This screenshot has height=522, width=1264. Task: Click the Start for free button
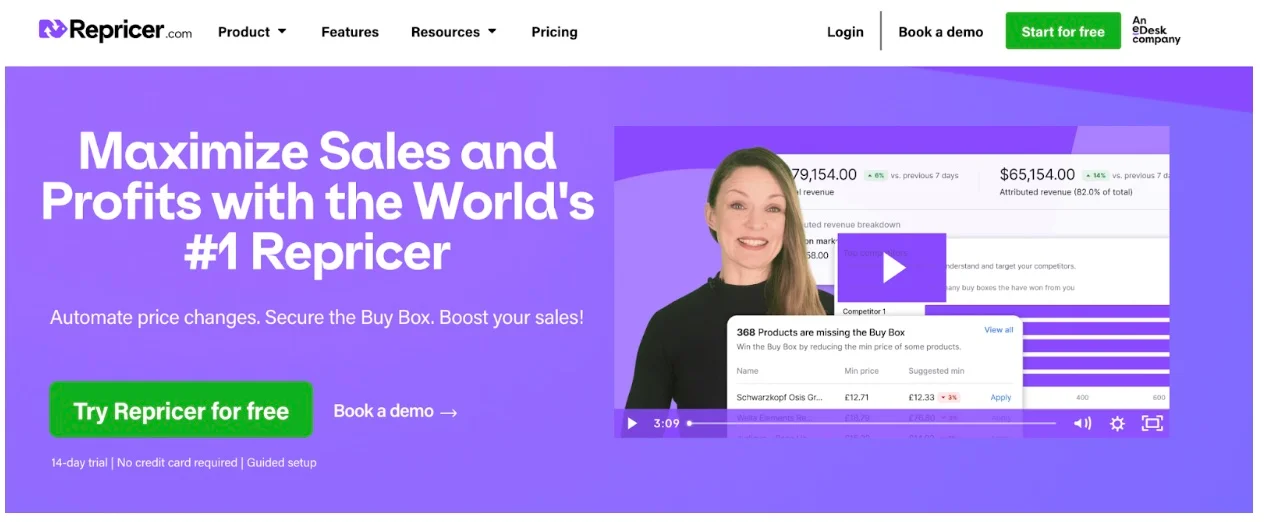(1063, 31)
